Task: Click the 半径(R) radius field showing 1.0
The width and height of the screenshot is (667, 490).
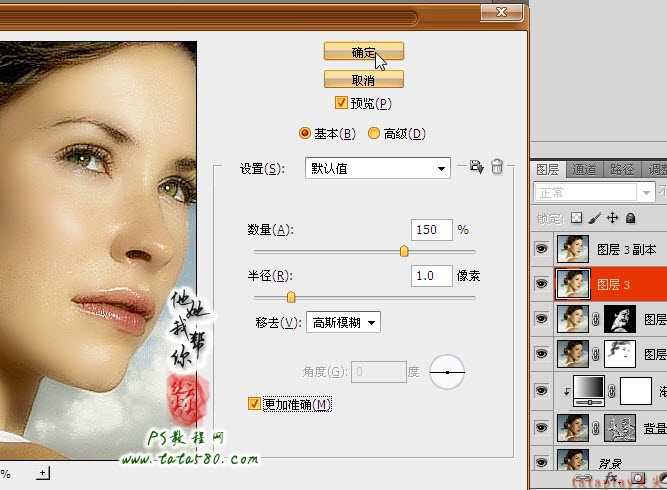Action: point(431,276)
